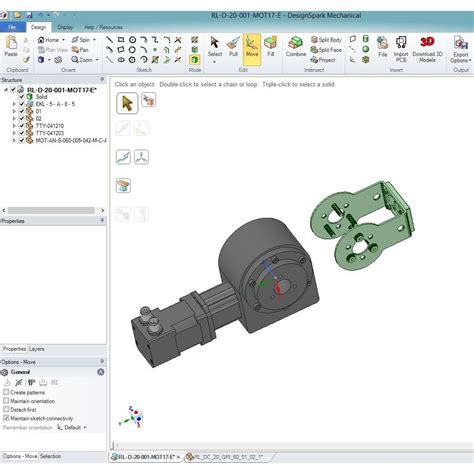The height and width of the screenshot is (474, 474).
Task: Expand the TTY-041203 tree node
Action: [14, 133]
